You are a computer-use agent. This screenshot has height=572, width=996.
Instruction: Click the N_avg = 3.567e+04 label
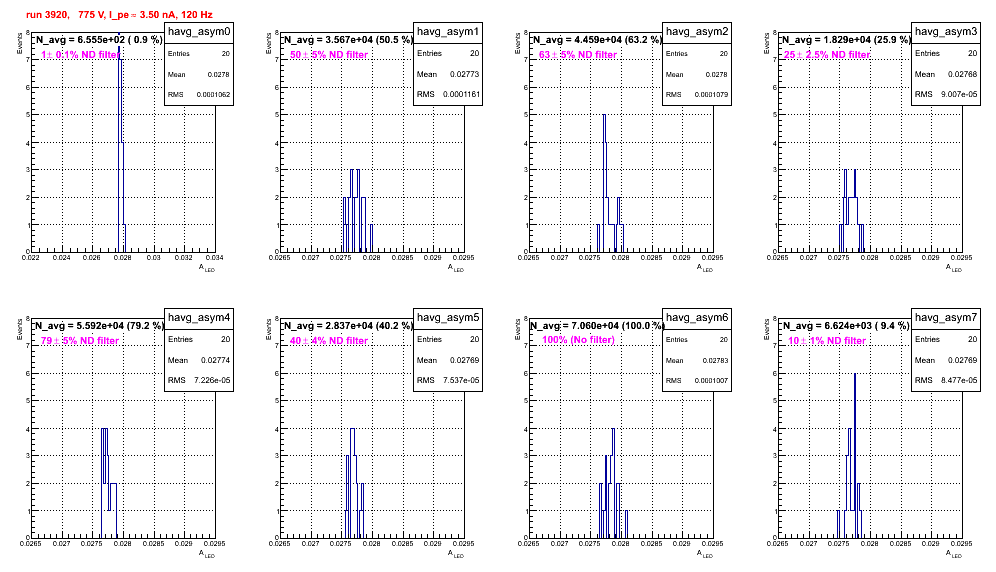pos(348,40)
